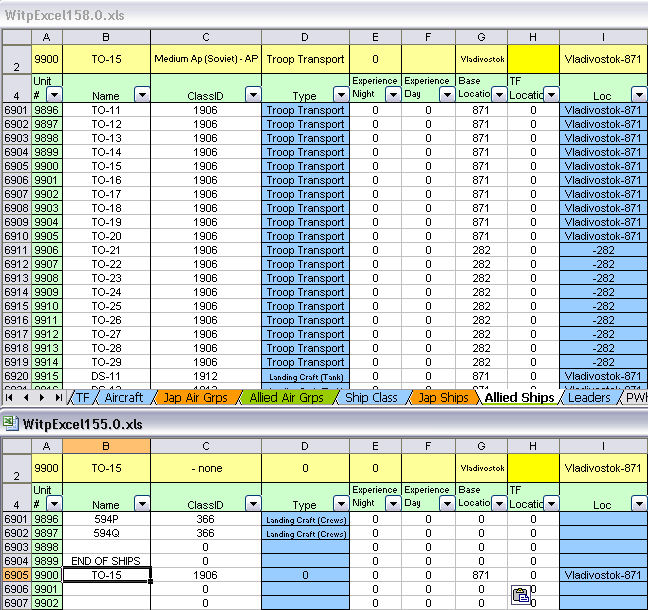
Task: Open Loc filter dropdown in upper window
Action: tap(639, 95)
